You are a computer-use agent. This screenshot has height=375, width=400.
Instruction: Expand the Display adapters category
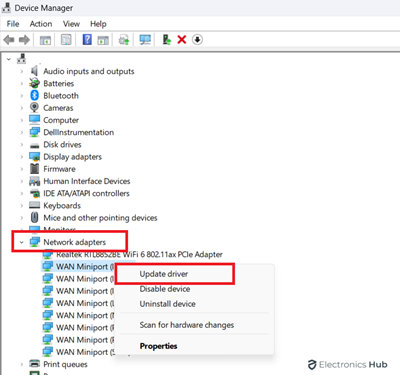(22, 157)
